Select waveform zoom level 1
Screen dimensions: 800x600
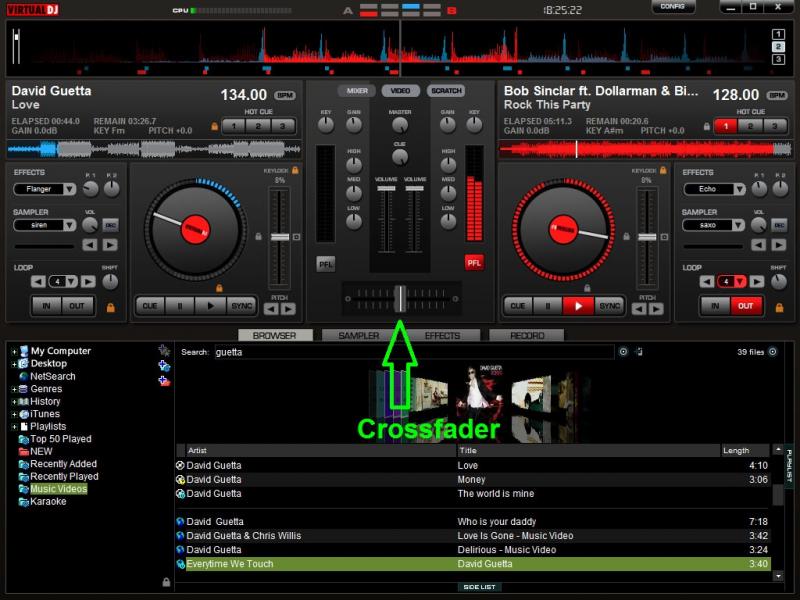(778, 34)
